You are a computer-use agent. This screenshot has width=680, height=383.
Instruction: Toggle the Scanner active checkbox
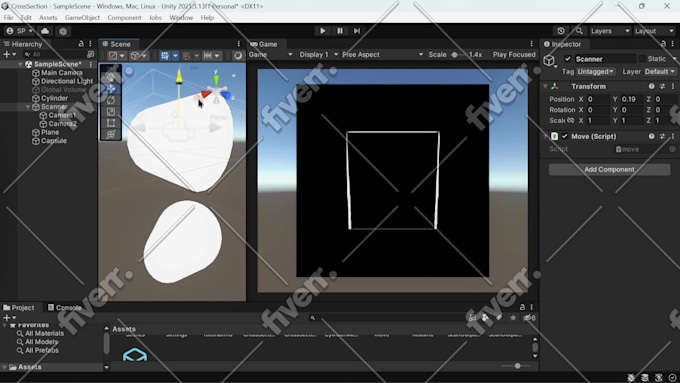click(568, 59)
